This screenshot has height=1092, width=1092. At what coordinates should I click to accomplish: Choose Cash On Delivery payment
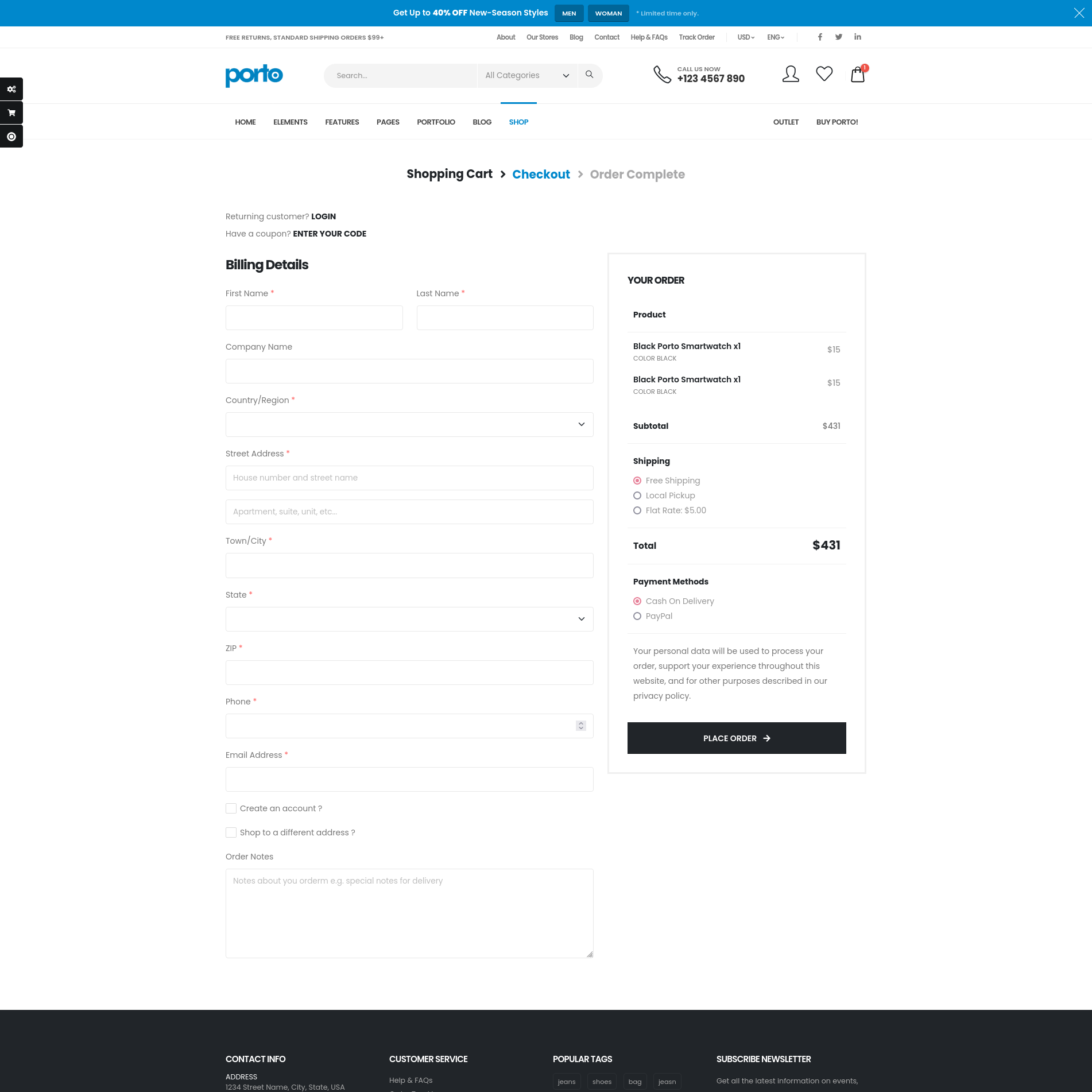[637, 601]
